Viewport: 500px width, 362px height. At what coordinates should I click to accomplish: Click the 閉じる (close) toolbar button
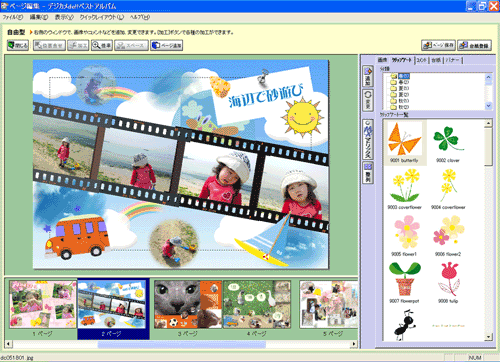[x=18, y=45]
